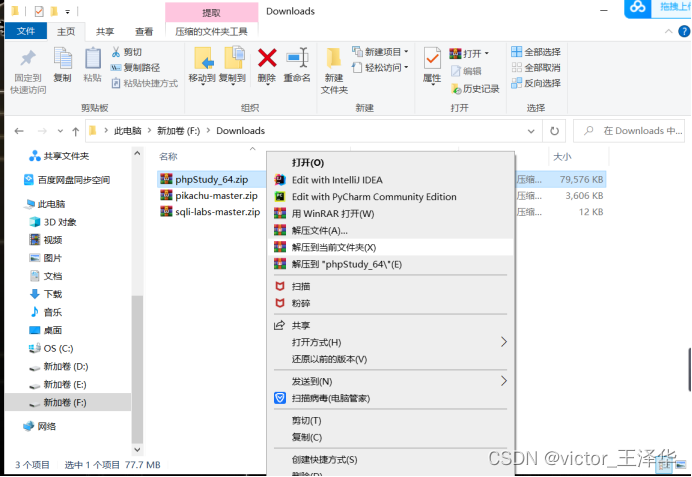Click Select none (全部取消)
692x477 pixels.
(x=536, y=68)
